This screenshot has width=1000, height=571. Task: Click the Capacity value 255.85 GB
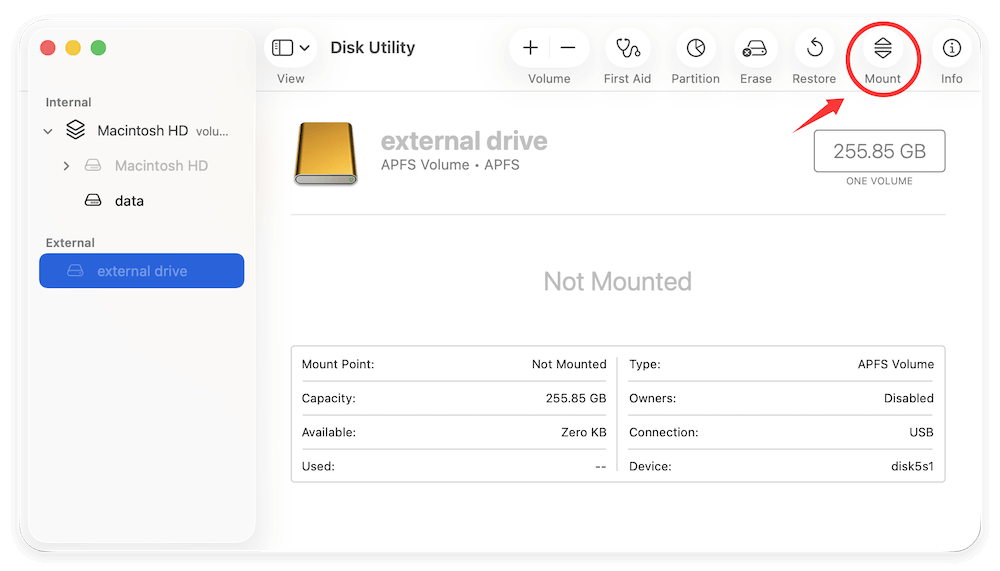[x=576, y=398]
